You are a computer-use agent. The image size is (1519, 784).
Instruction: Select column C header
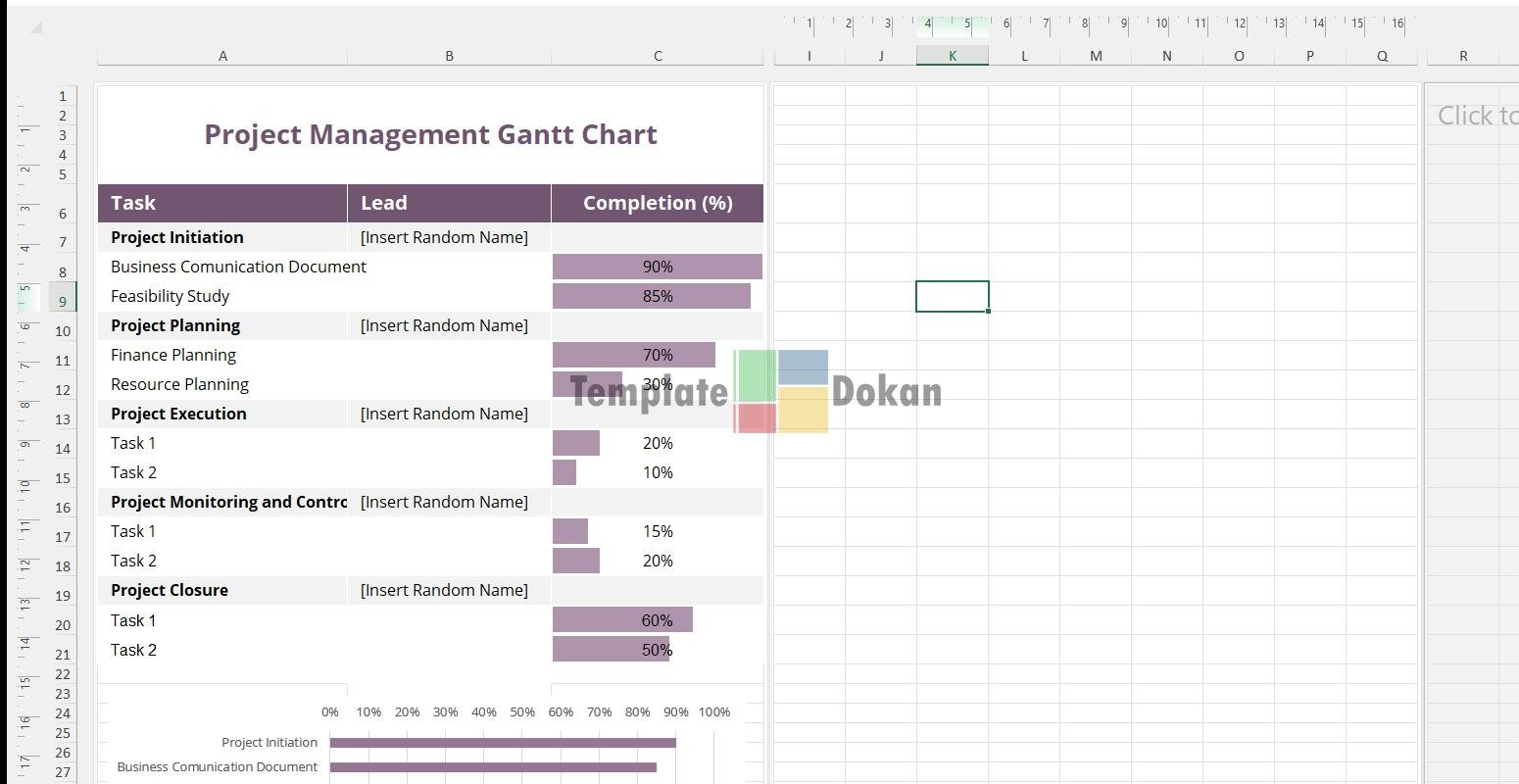(x=658, y=56)
